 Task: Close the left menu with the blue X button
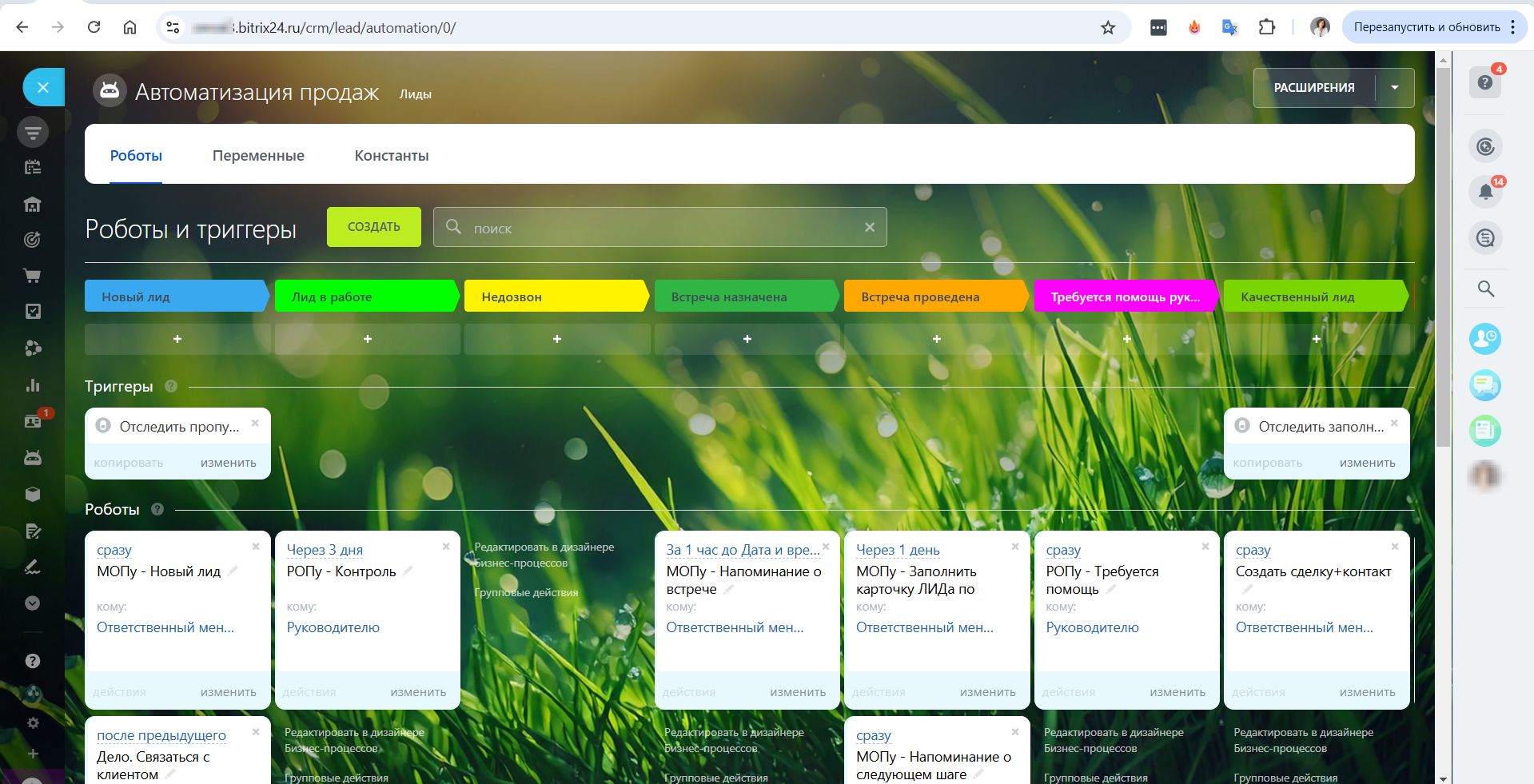[x=43, y=87]
